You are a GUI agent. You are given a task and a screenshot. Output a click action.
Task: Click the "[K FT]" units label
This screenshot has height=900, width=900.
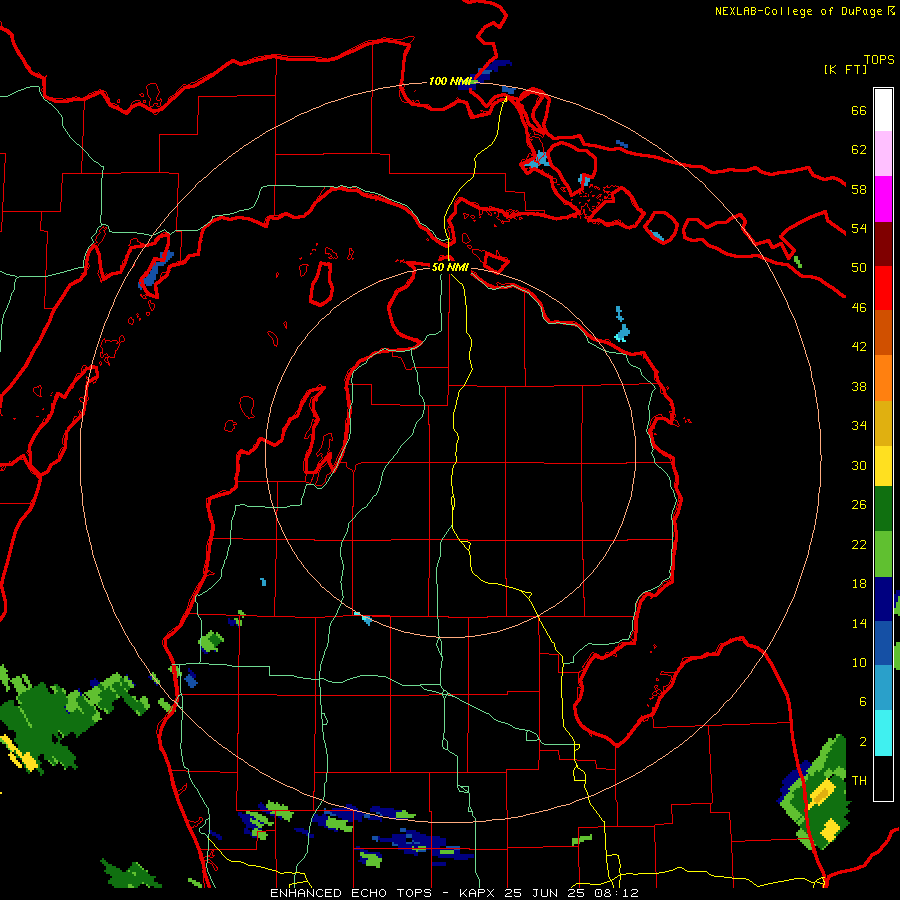(845, 69)
